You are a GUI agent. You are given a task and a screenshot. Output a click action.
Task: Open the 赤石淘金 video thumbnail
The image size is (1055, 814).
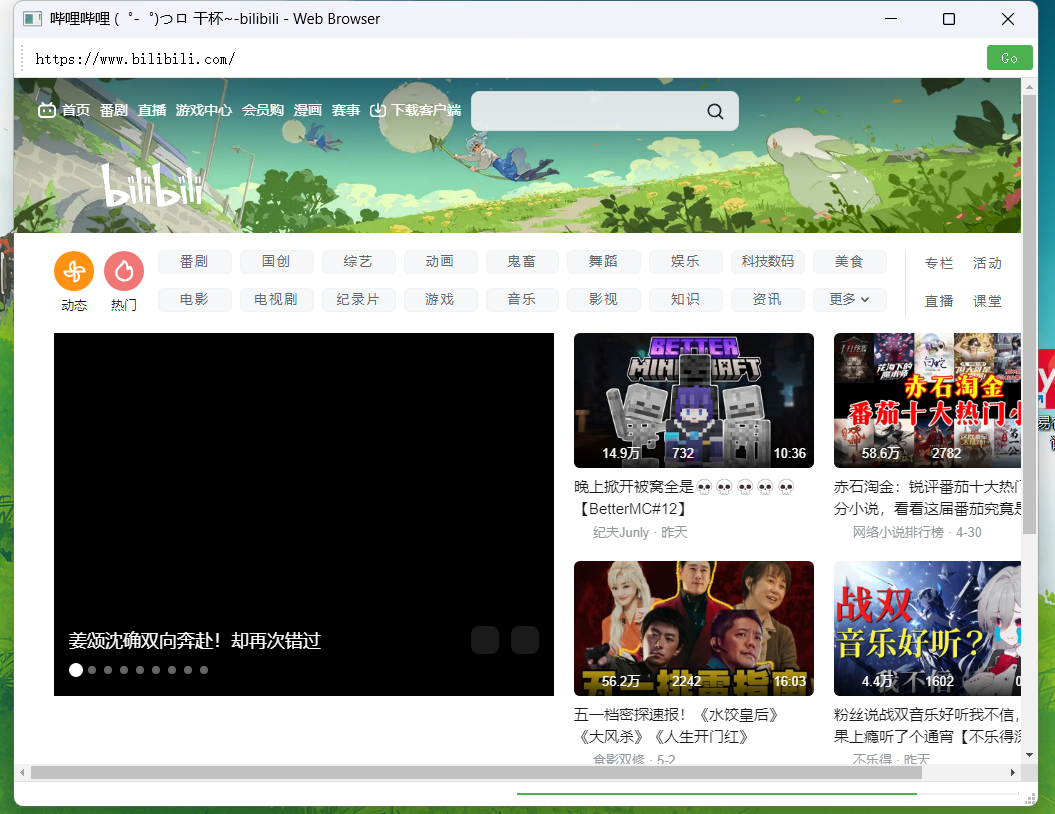pos(927,400)
